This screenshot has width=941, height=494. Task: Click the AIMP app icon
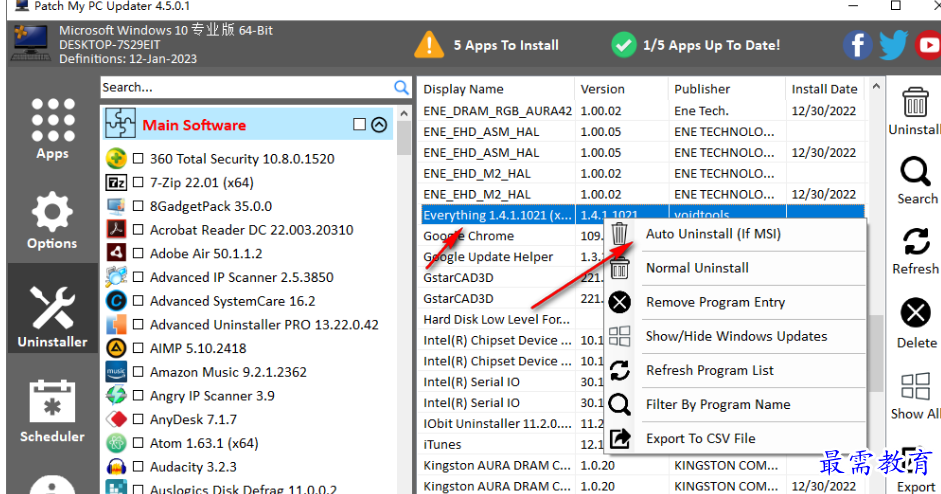tap(116, 348)
